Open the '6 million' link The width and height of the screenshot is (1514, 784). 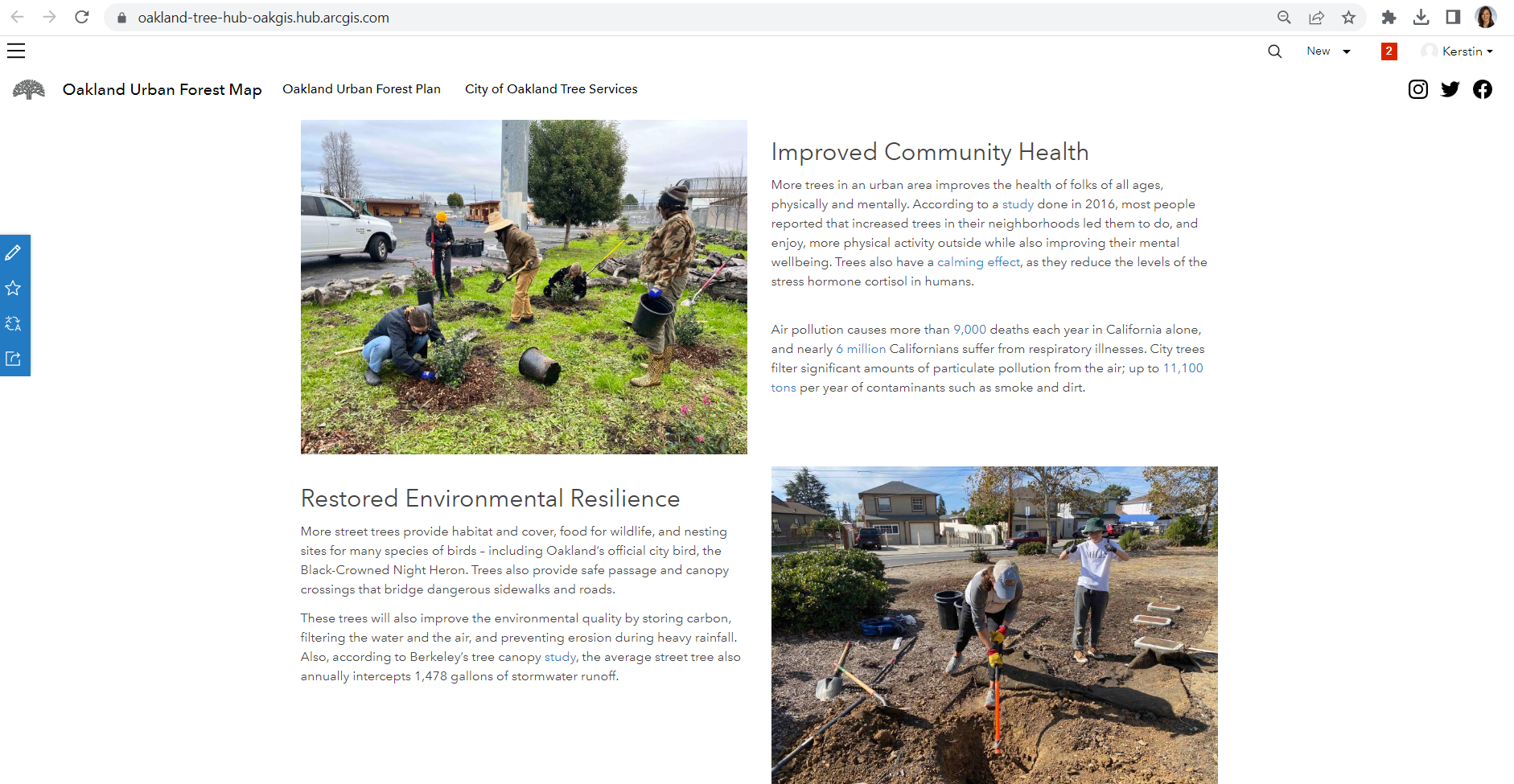tap(861, 349)
